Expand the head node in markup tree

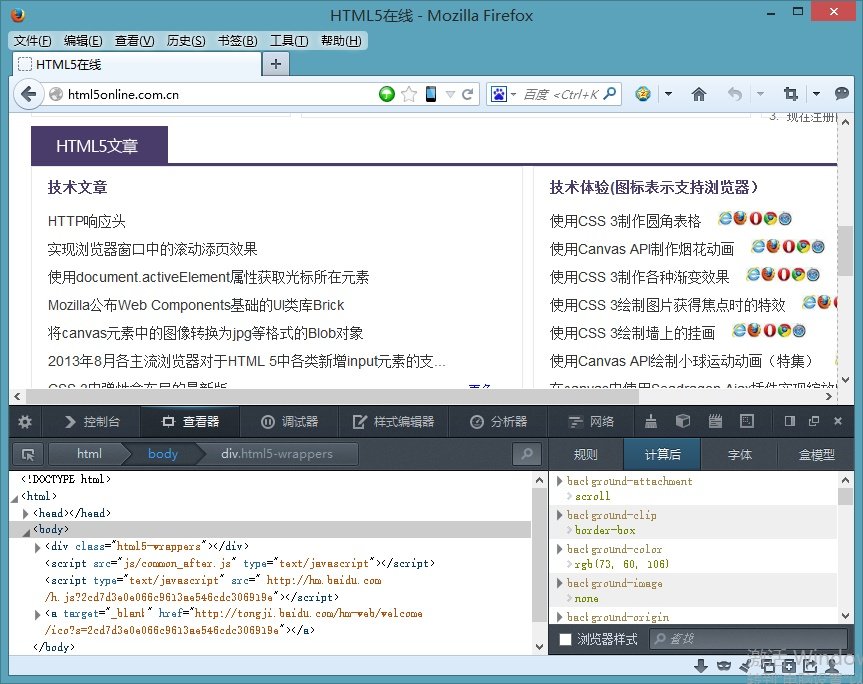pyautogui.click(x=25, y=513)
